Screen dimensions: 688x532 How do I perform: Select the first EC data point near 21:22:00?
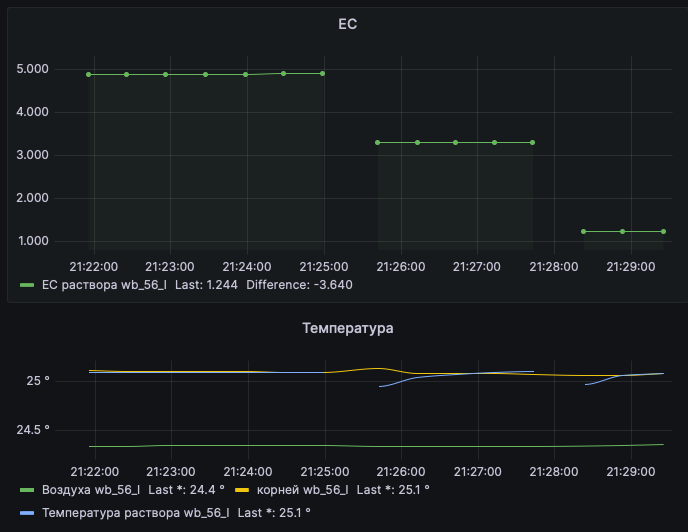(x=89, y=74)
